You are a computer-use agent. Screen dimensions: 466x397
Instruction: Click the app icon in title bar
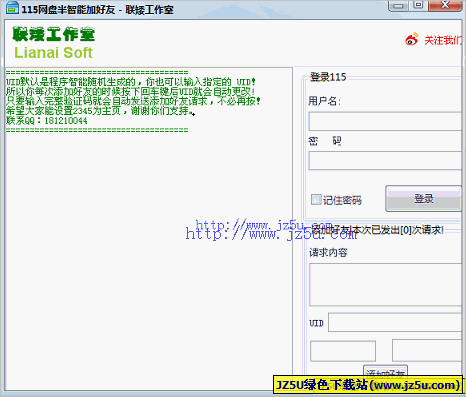coord(12,8)
